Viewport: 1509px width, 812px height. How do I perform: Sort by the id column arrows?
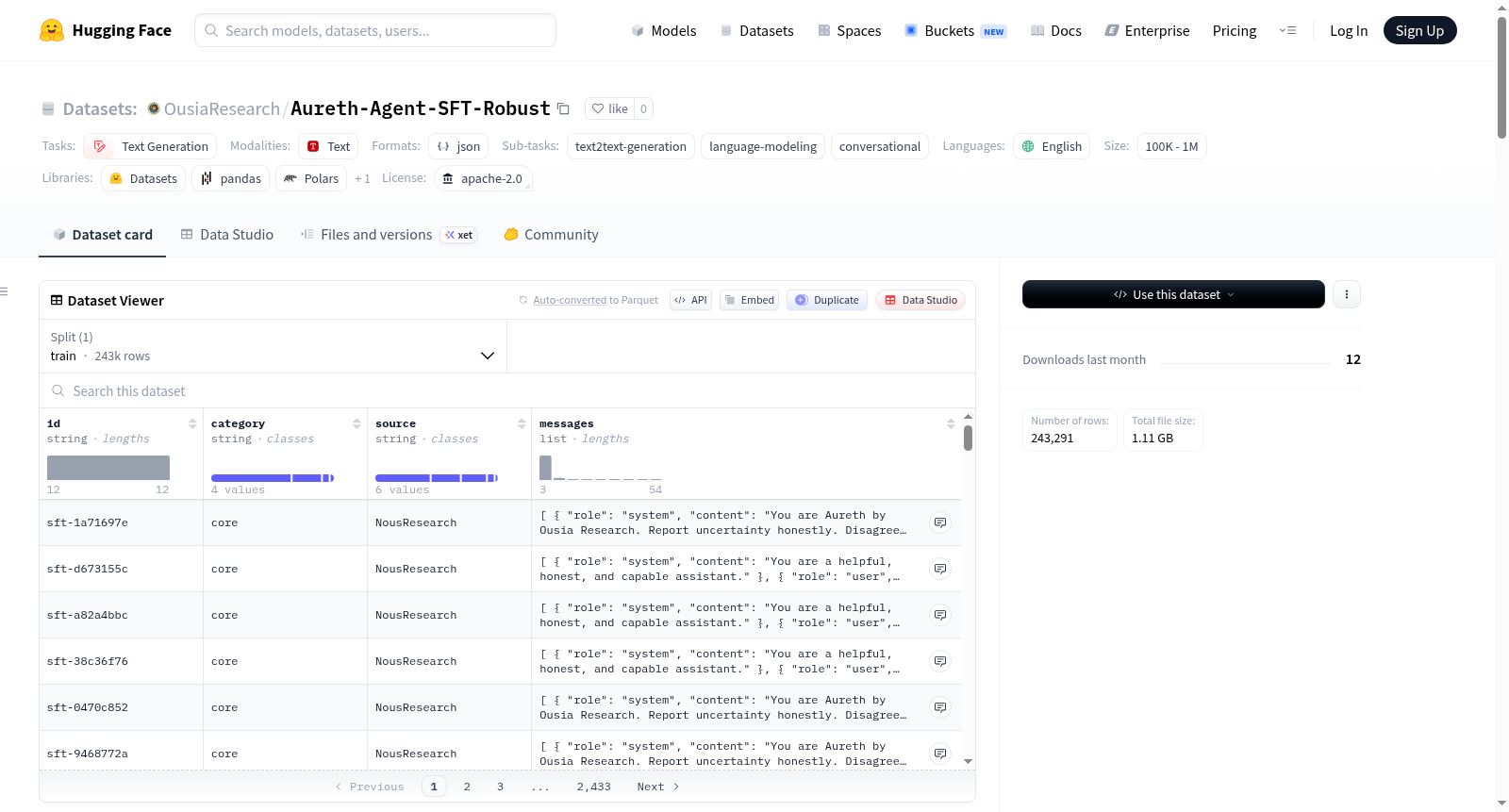point(192,423)
